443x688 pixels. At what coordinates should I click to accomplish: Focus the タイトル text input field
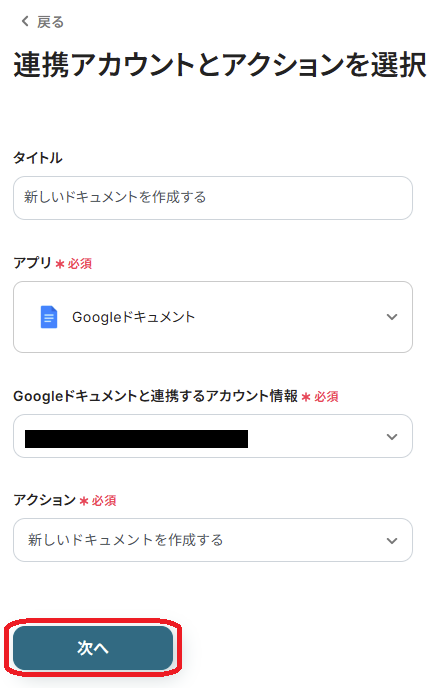coord(213,198)
